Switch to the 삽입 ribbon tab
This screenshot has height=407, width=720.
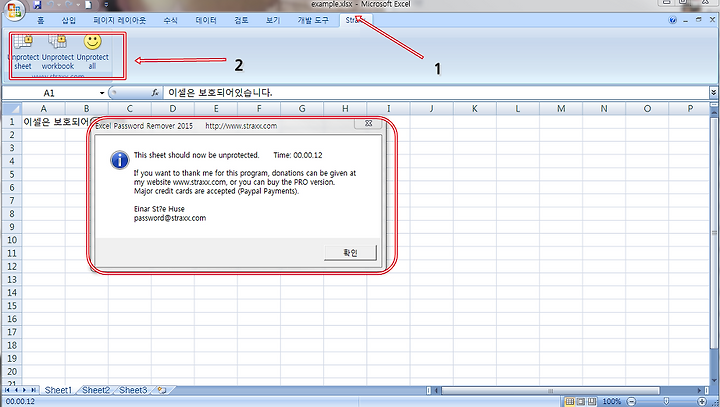(x=69, y=20)
